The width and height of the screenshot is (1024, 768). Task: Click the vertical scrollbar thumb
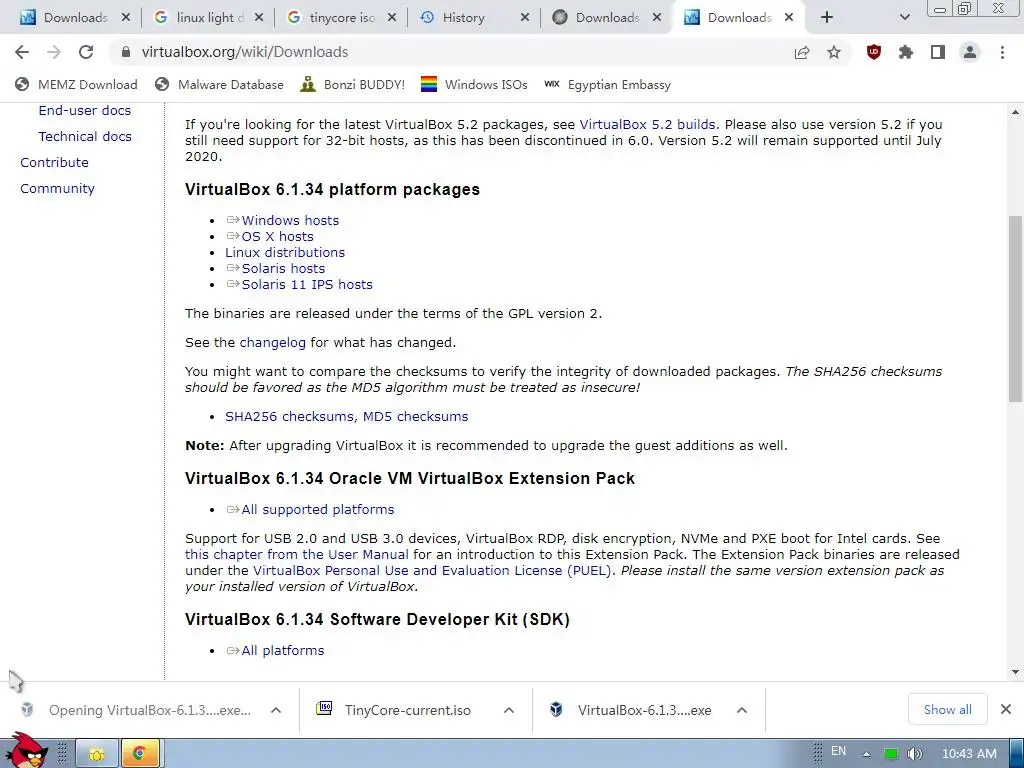(x=1016, y=309)
